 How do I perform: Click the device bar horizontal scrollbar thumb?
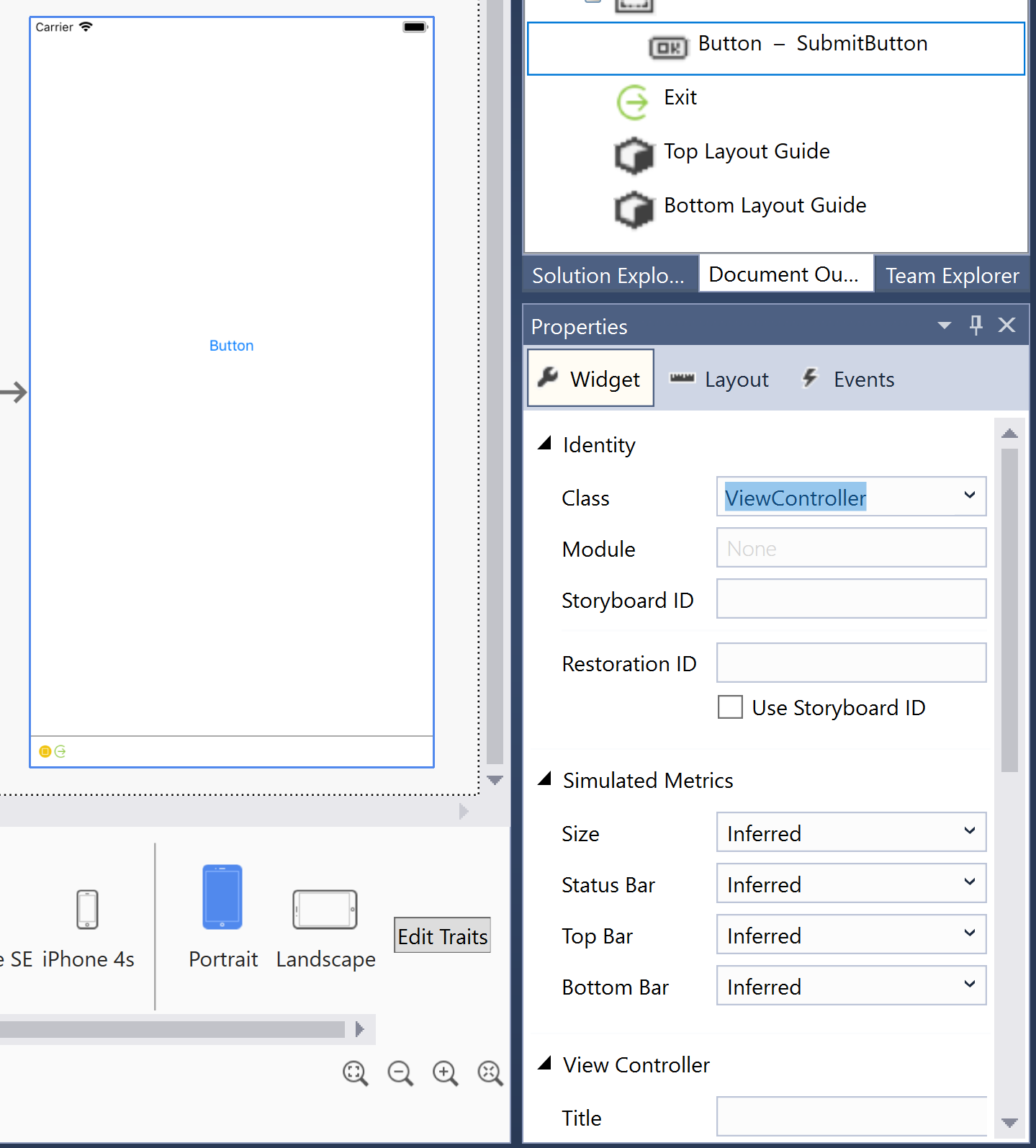click(172, 1029)
